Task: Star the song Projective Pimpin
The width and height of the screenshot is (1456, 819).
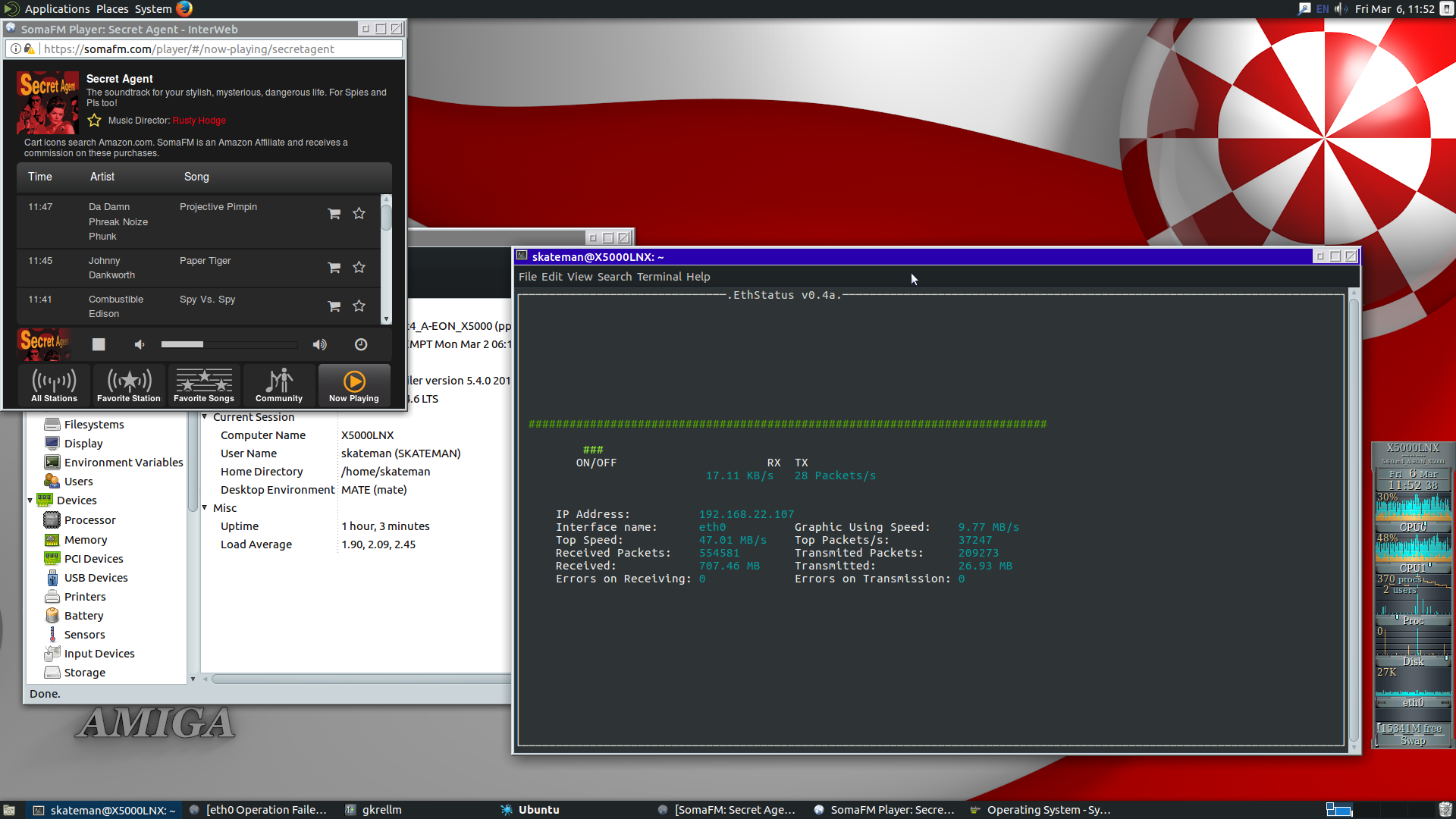Action: tap(359, 214)
